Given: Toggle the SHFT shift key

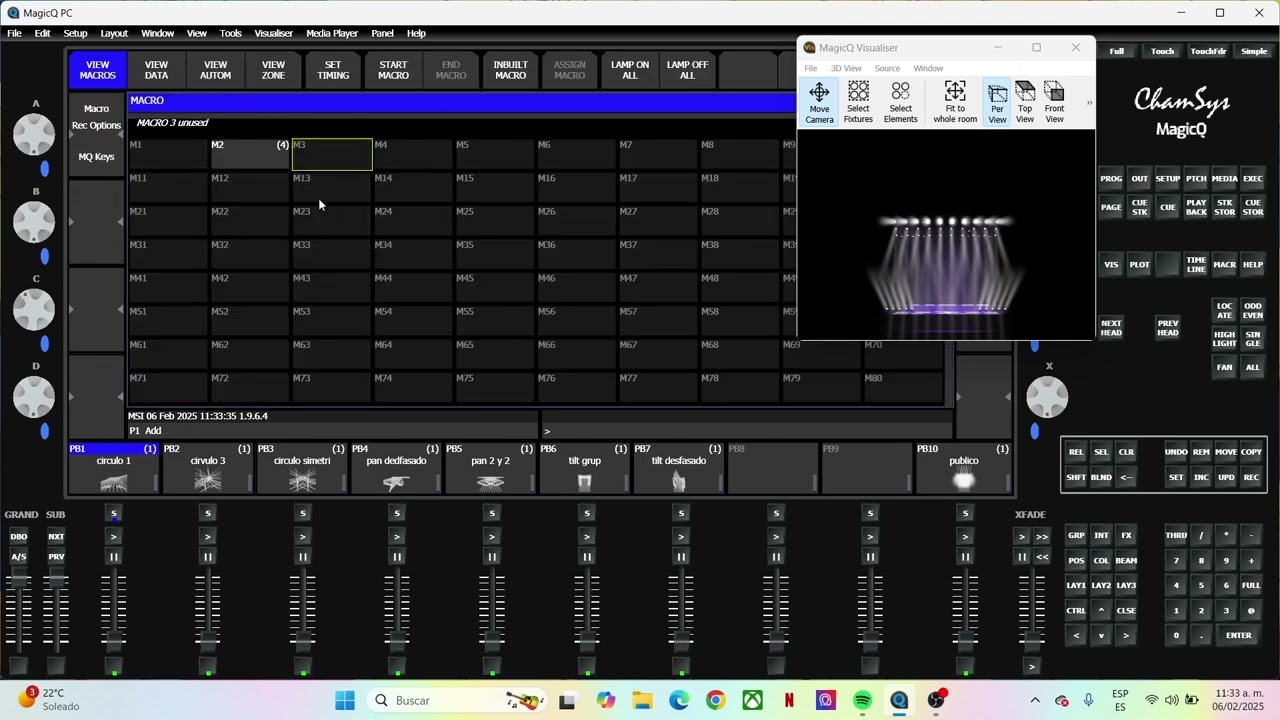Looking at the screenshot, I should [1076, 477].
